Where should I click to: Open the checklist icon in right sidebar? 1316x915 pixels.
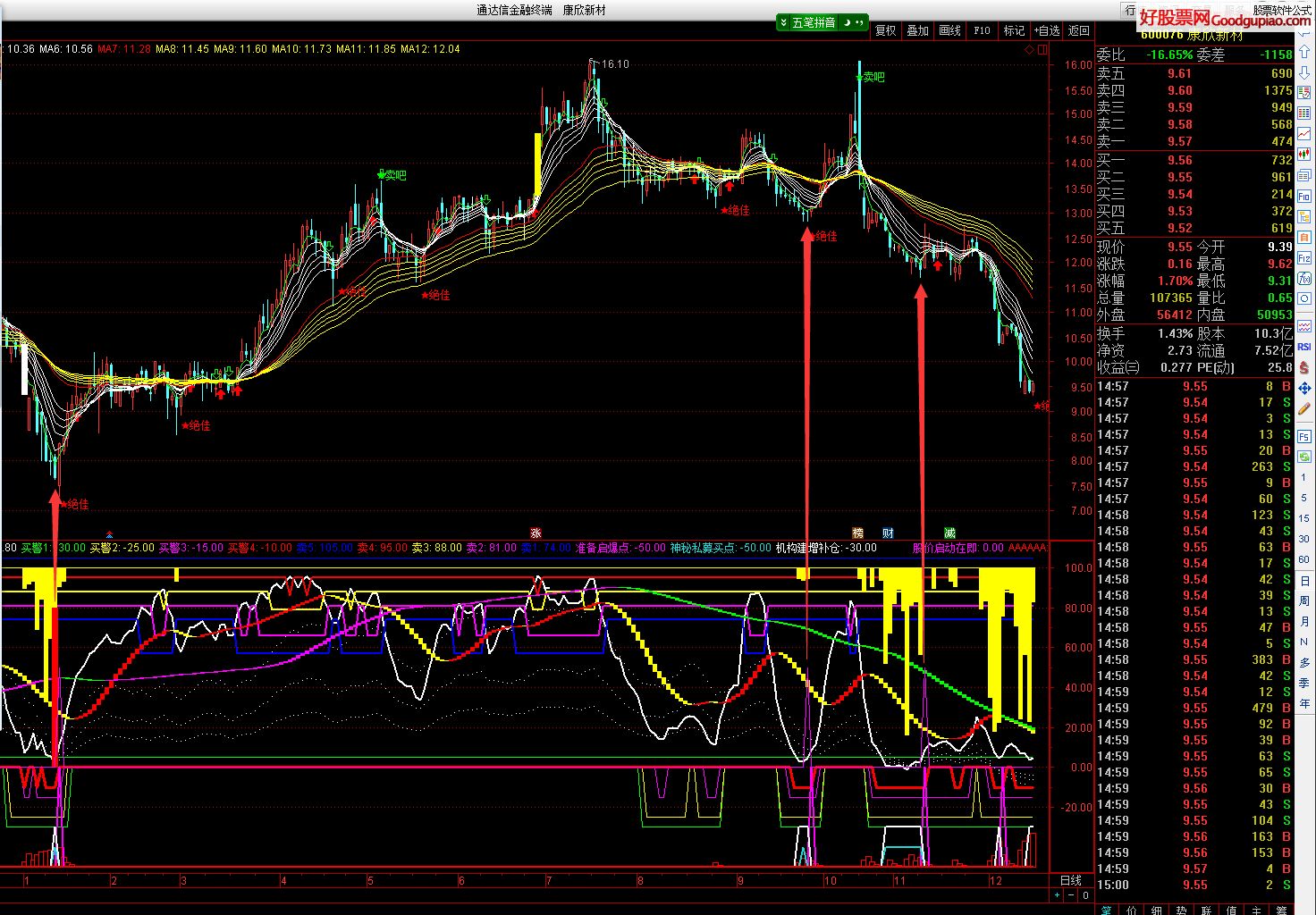tap(1303, 93)
